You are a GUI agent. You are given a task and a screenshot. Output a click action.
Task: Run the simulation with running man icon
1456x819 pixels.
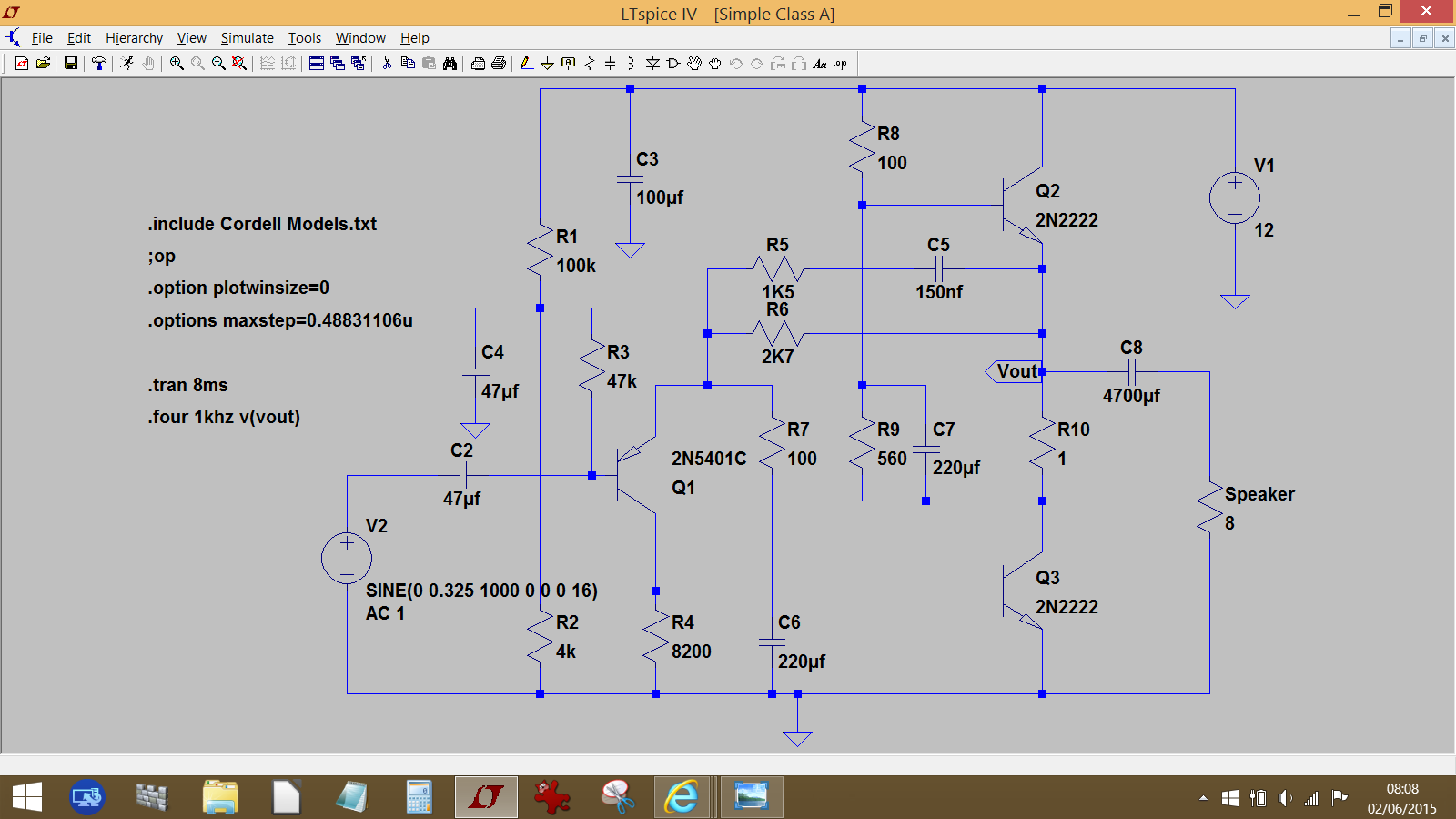coord(126,63)
